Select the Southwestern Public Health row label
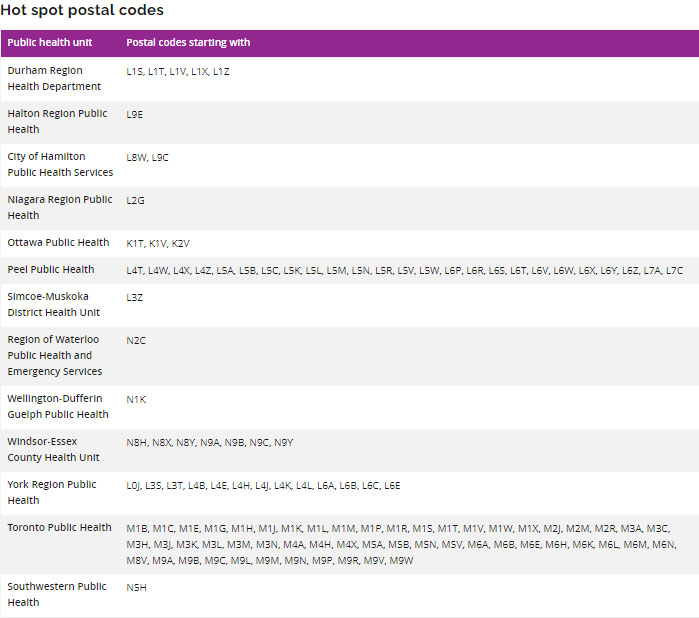The height and width of the screenshot is (618, 699). pyautogui.click(x=57, y=595)
